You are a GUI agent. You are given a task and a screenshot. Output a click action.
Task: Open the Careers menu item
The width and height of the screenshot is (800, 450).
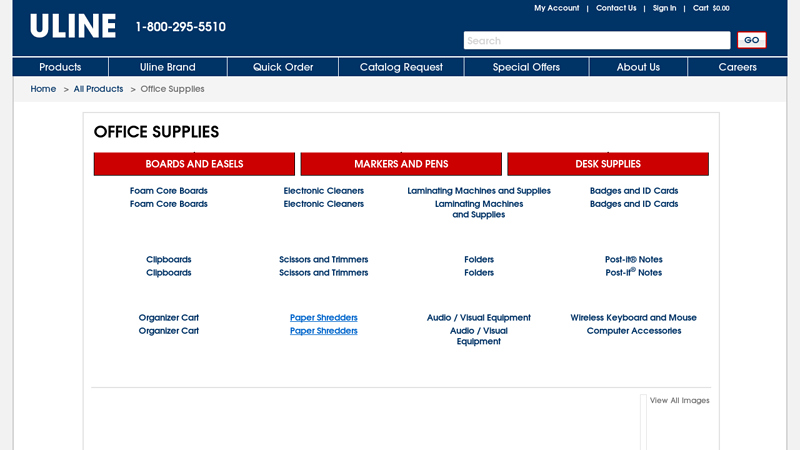tap(737, 67)
